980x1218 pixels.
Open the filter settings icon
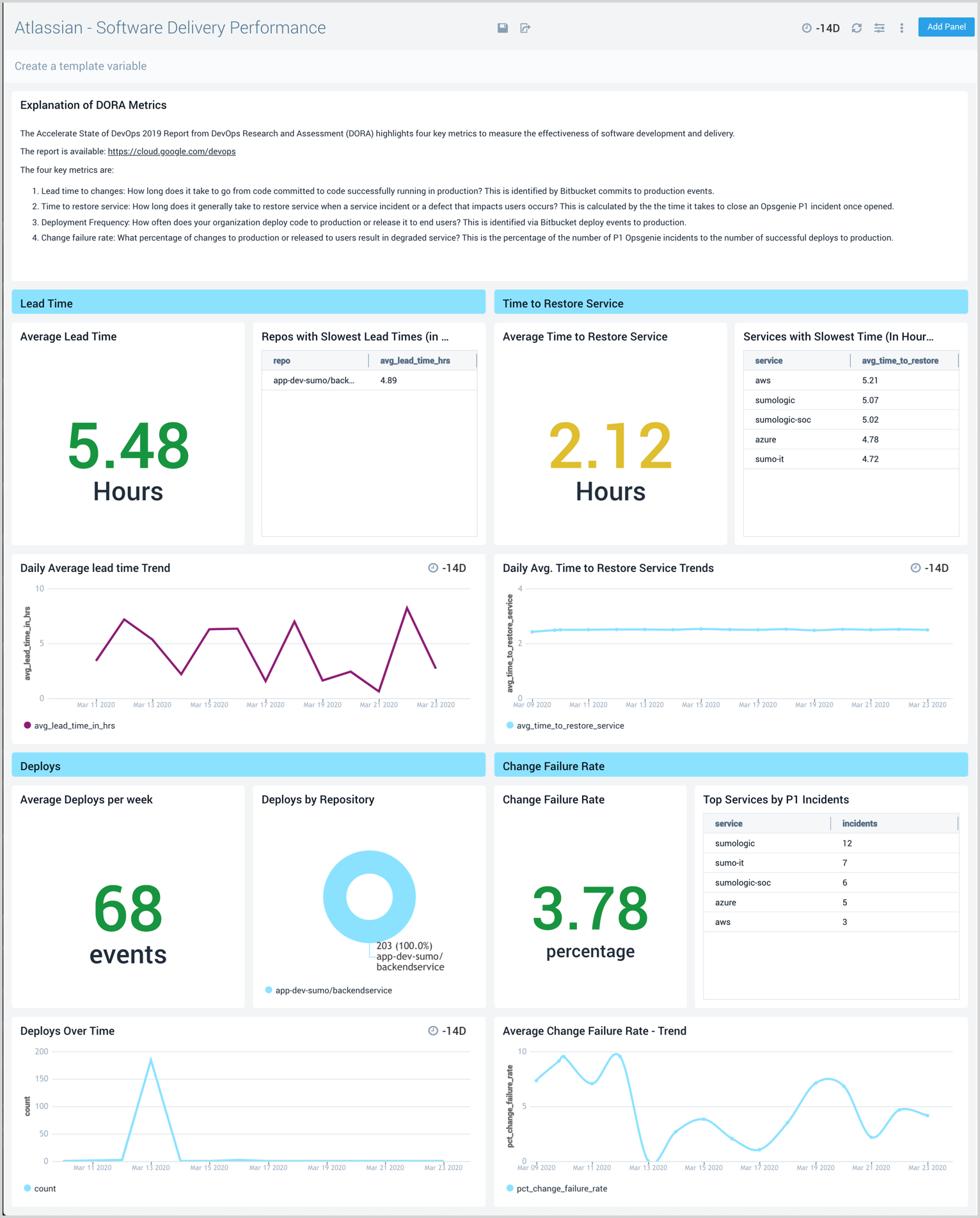tap(880, 28)
